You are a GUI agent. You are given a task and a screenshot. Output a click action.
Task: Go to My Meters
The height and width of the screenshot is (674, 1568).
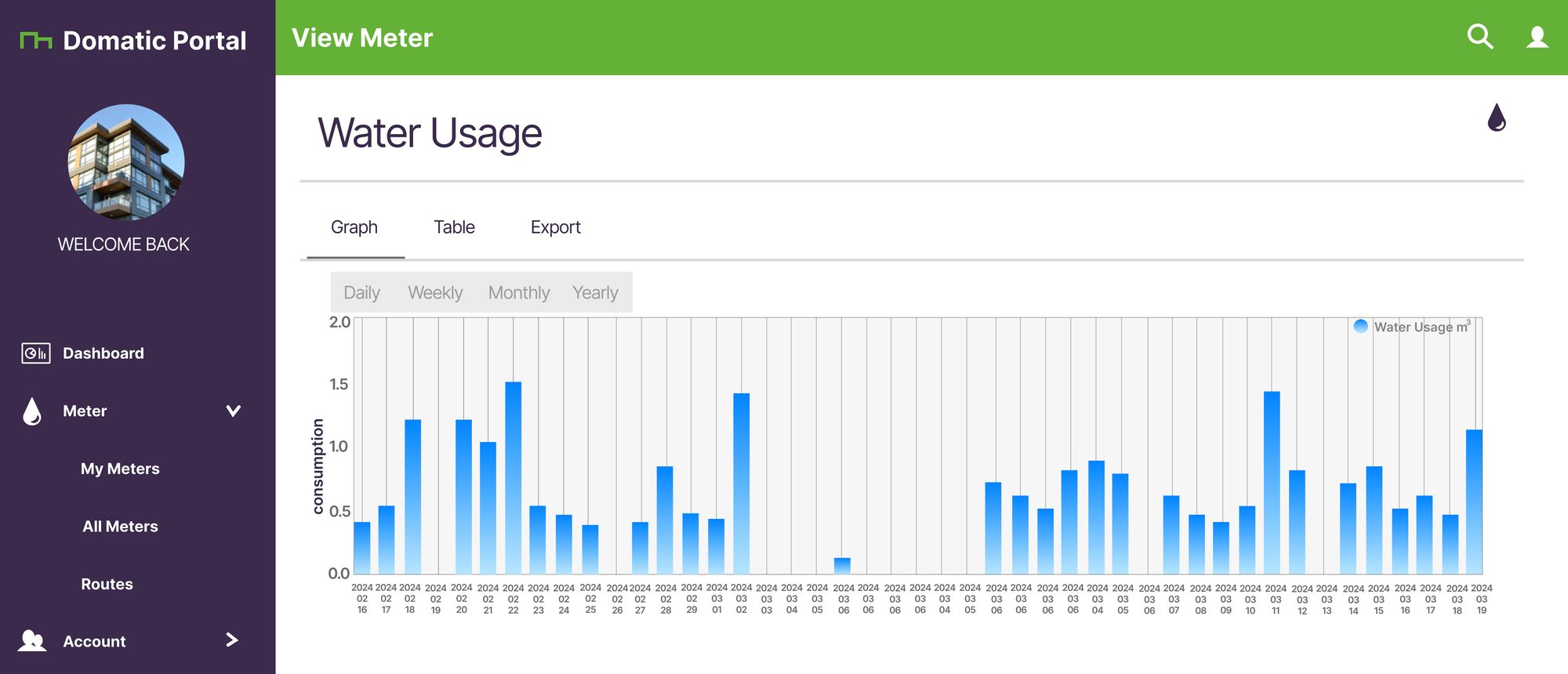pyautogui.click(x=120, y=469)
